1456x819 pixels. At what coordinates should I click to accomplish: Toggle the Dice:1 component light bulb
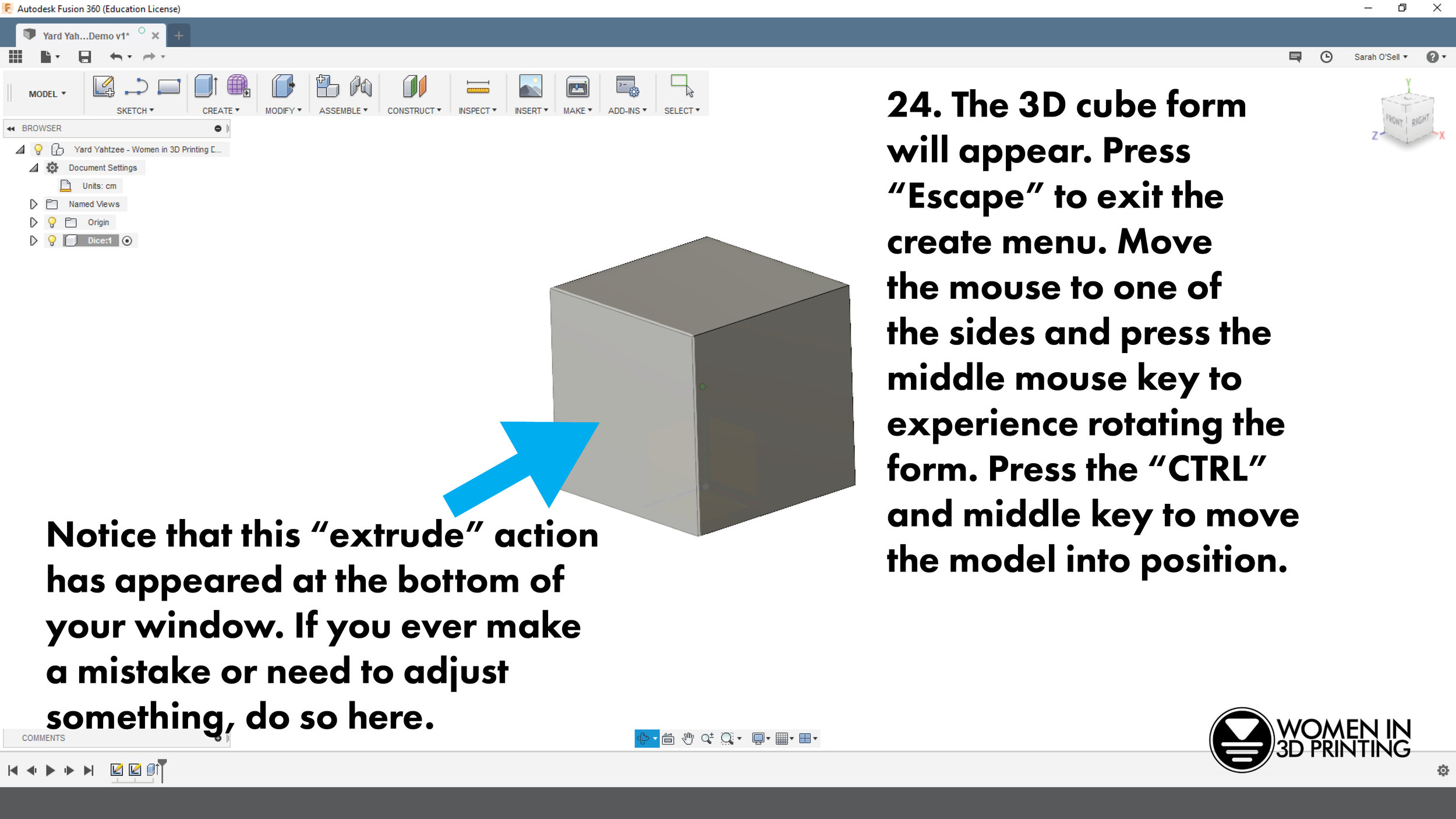tap(52, 241)
